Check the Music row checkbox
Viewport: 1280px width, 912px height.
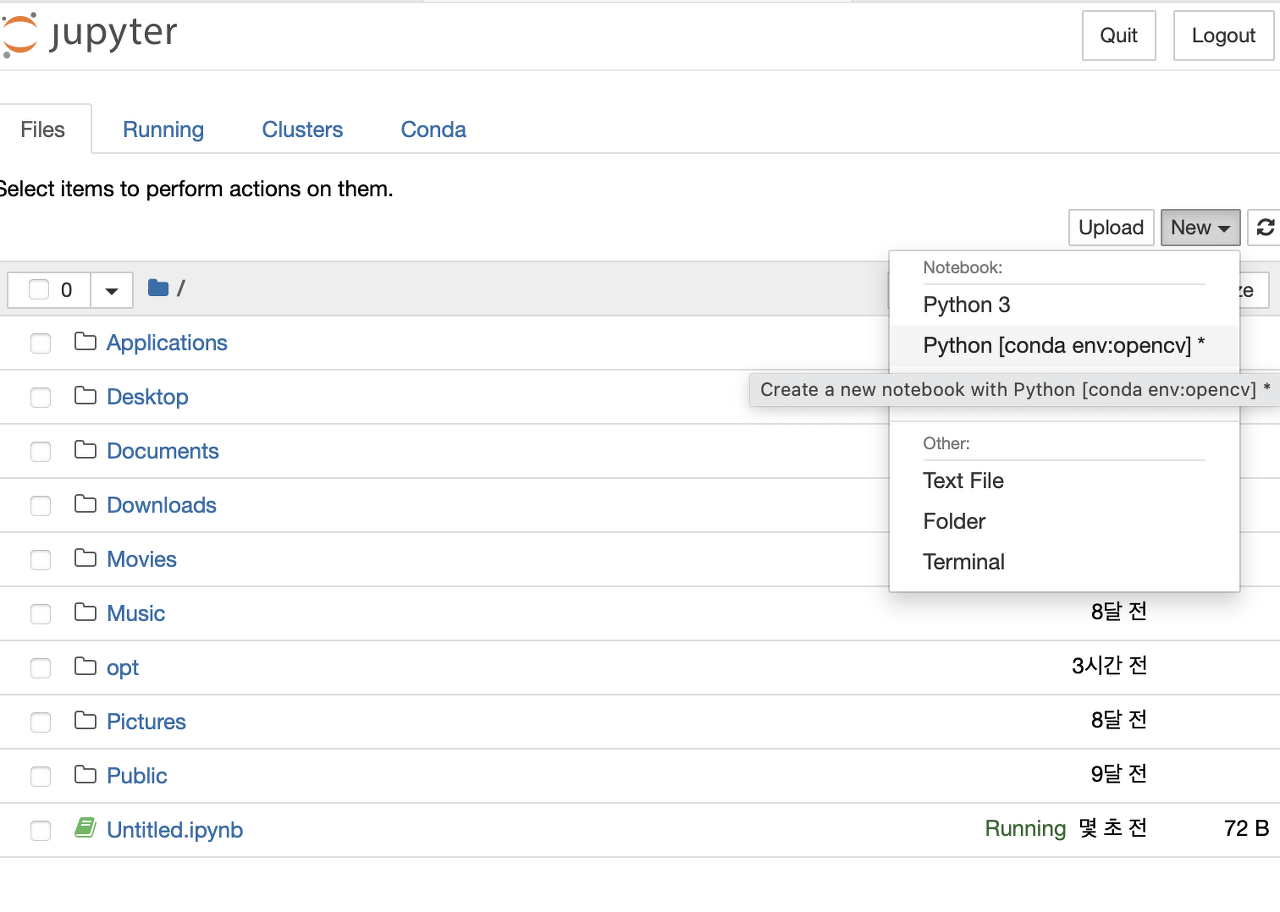click(x=40, y=614)
